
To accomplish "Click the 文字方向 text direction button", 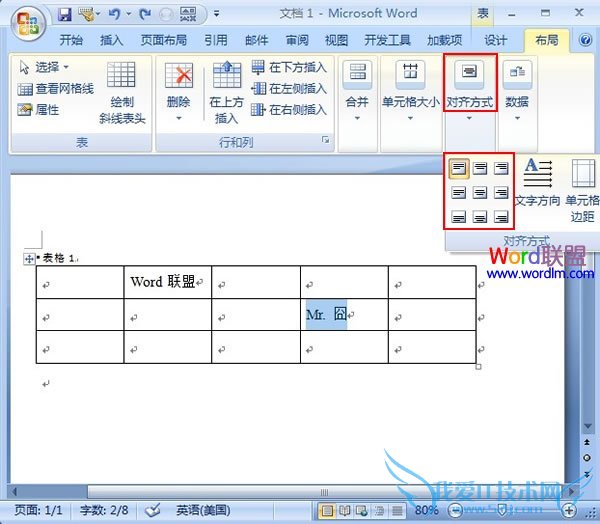I will (x=538, y=182).
